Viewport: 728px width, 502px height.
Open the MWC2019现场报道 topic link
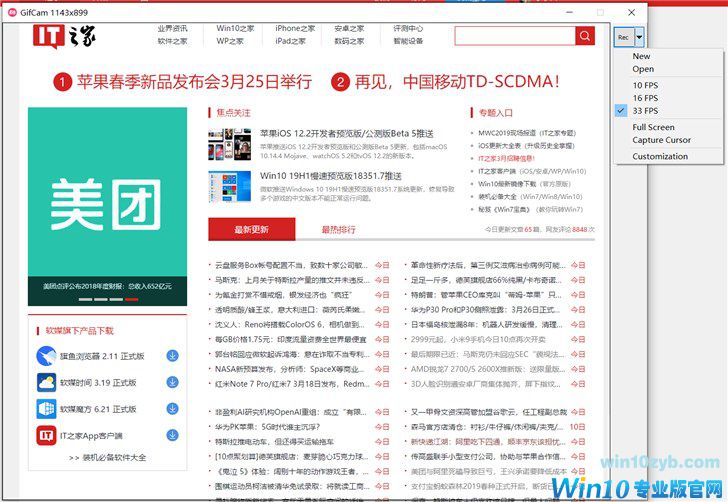pos(527,133)
